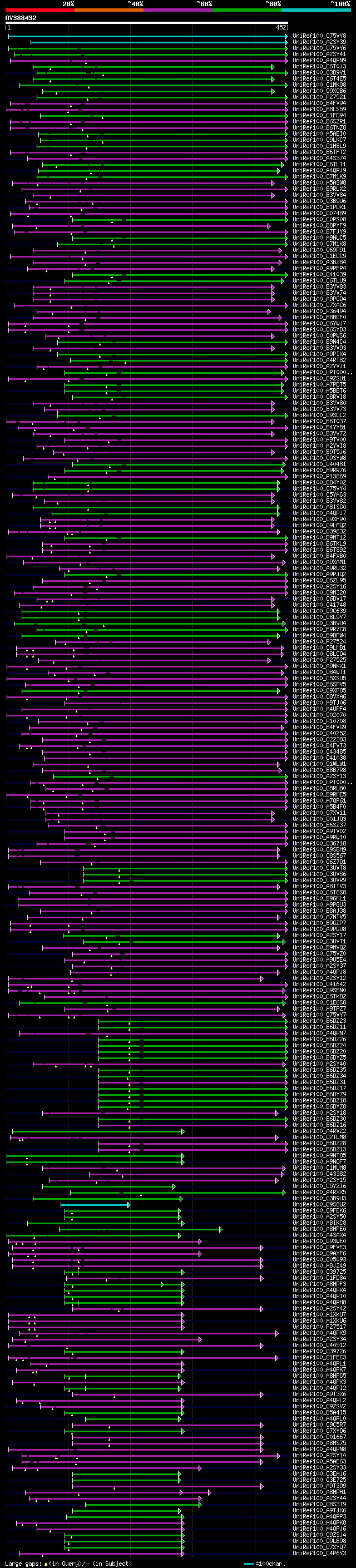Select label UniRef100_P27521

pos(319,97)
